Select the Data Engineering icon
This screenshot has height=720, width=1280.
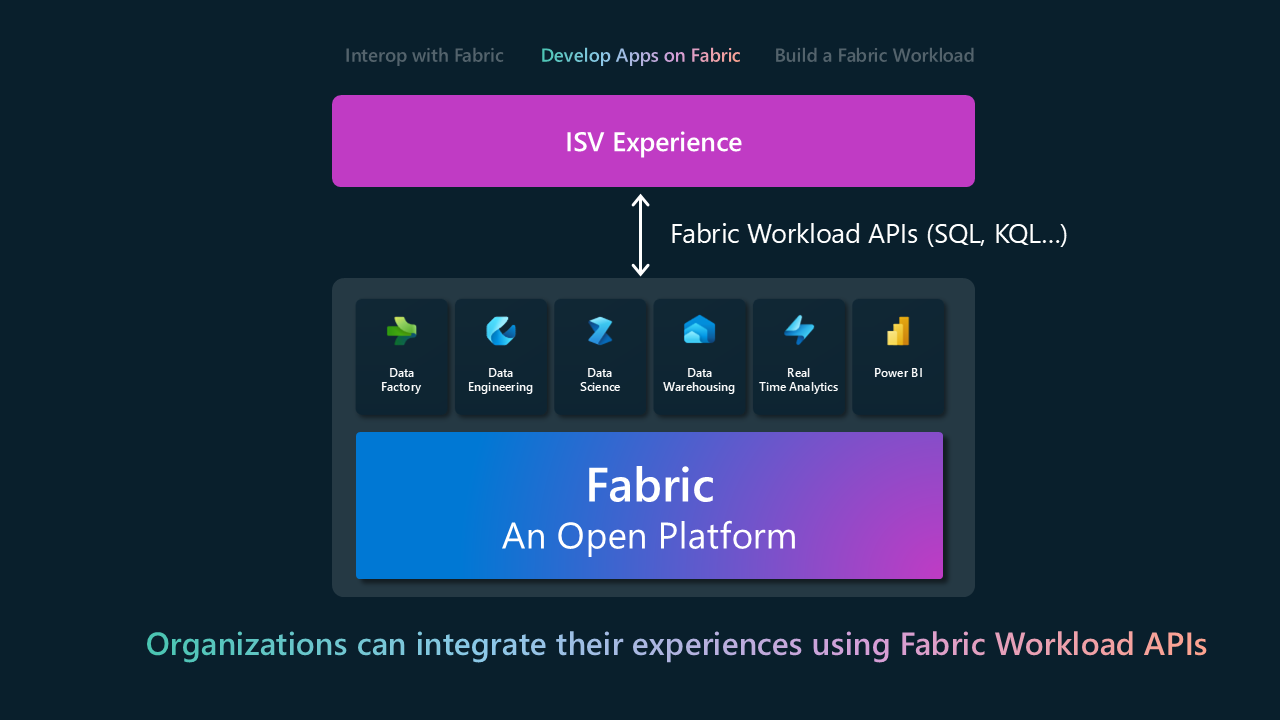click(500, 331)
